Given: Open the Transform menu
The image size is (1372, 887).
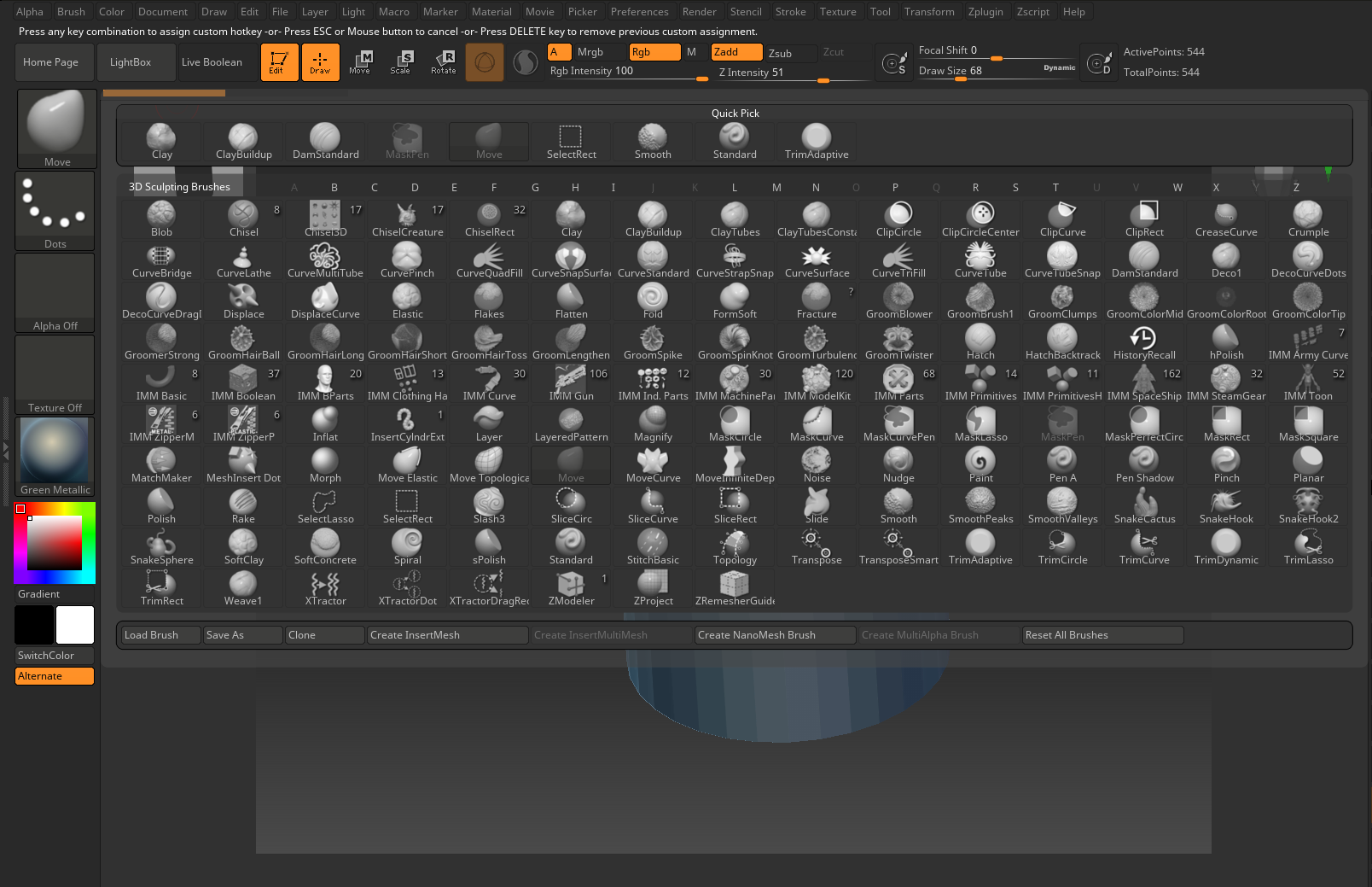Looking at the screenshot, I should (x=929, y=12).
